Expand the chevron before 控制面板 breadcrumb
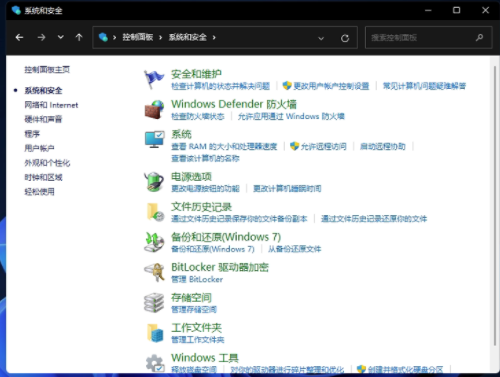The image size is (500, 377). [114, 38]
